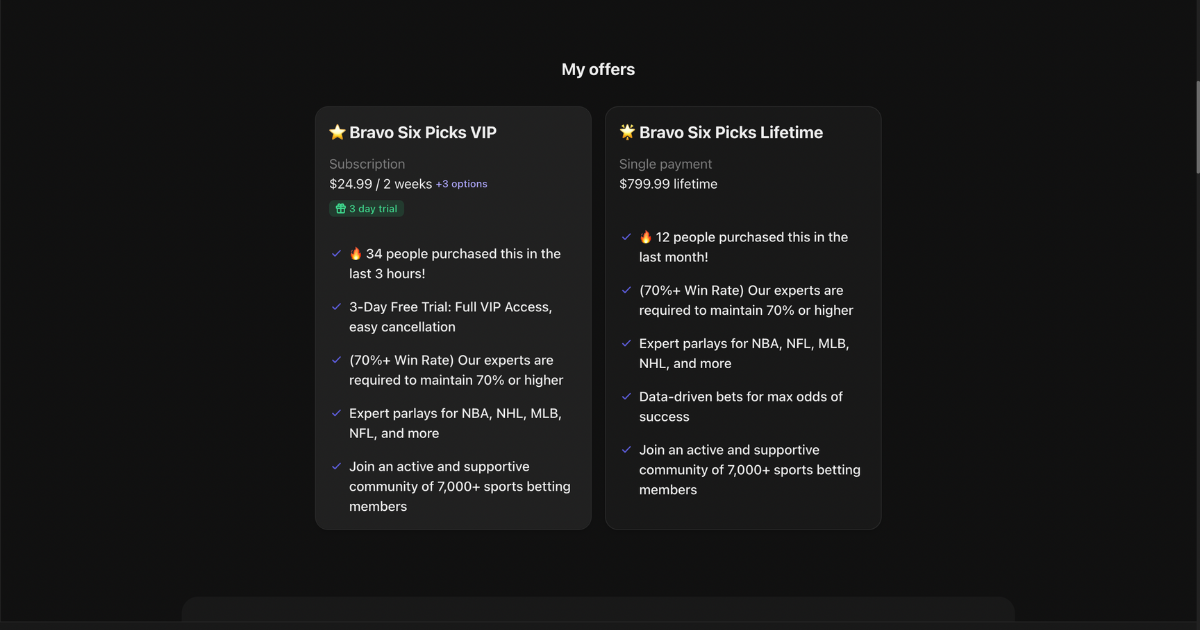This screenshot has width=1200, height=630.
Task: Click the glowing star icon on the Lifetime card
Action: pyautogui.click(x=626, y=131)
